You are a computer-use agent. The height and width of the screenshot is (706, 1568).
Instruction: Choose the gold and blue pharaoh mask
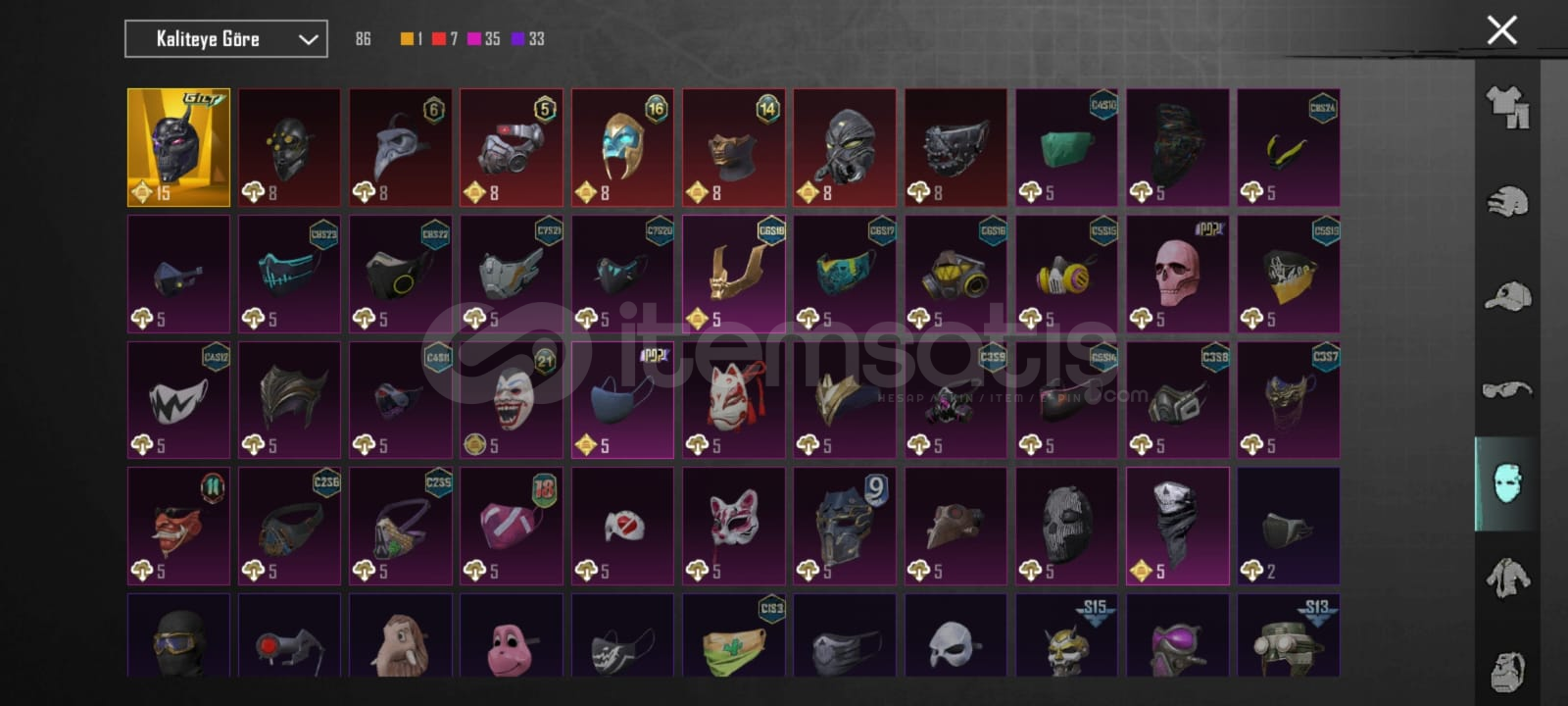[622, 147]
